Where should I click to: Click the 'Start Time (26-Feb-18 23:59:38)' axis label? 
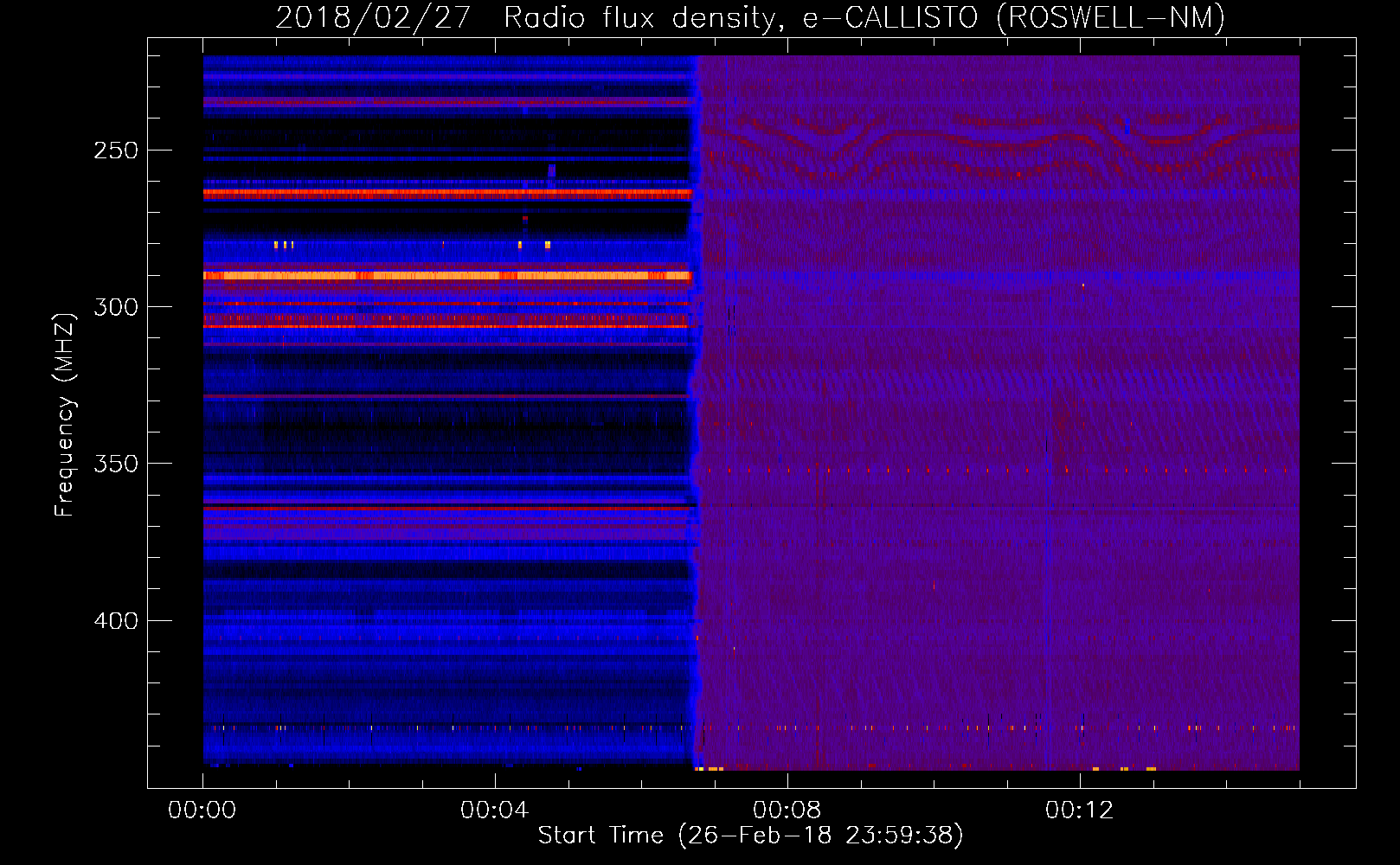pos(750,836)
